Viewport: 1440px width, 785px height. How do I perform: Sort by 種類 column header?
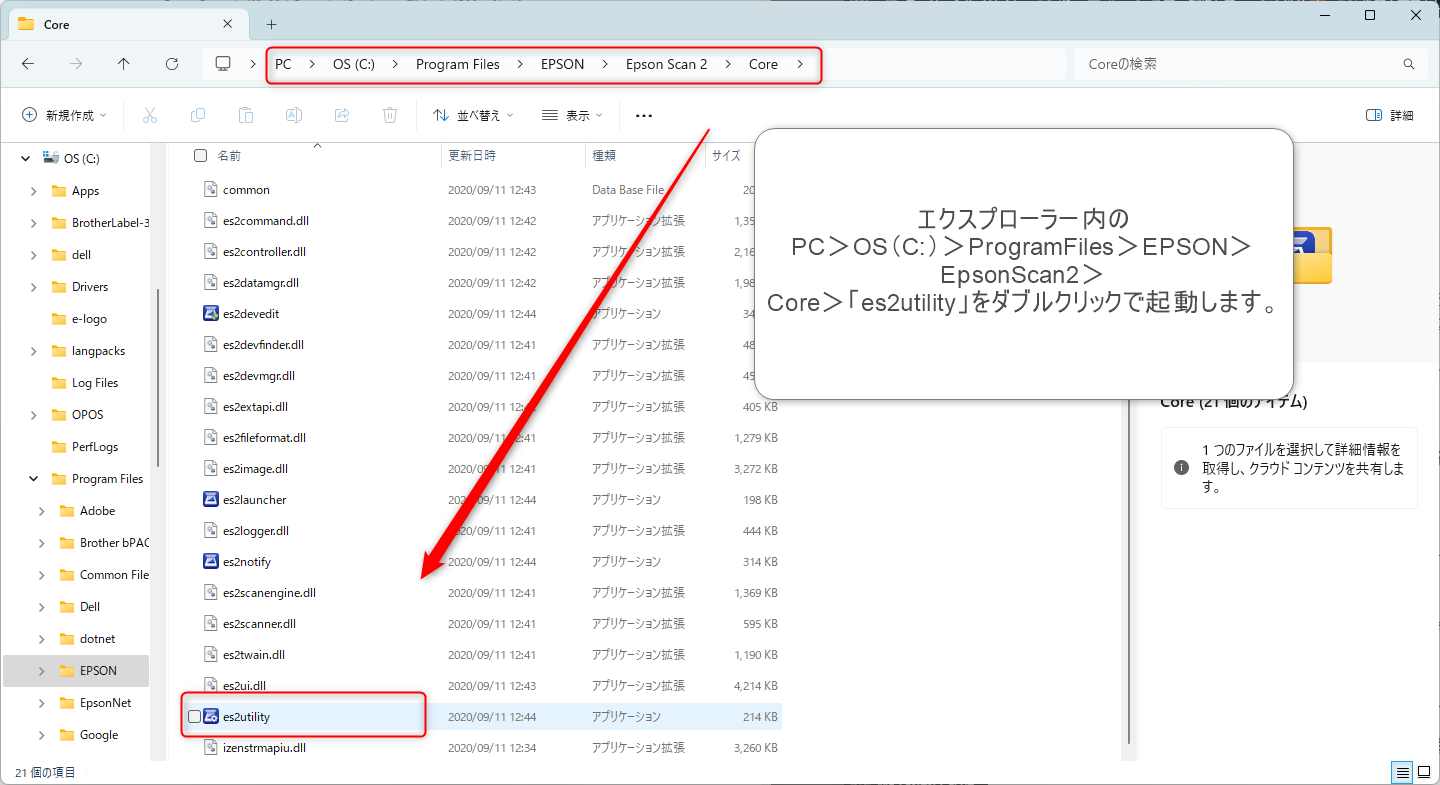tap(604, 155)
